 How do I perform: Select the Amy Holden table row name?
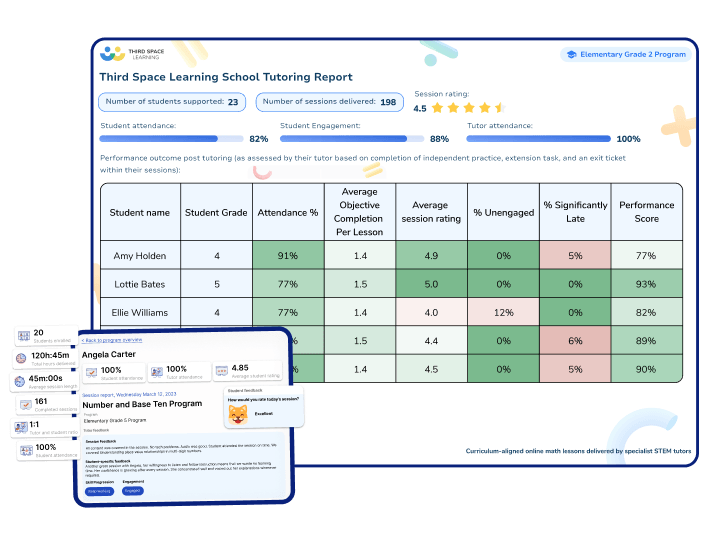[140, 256]
